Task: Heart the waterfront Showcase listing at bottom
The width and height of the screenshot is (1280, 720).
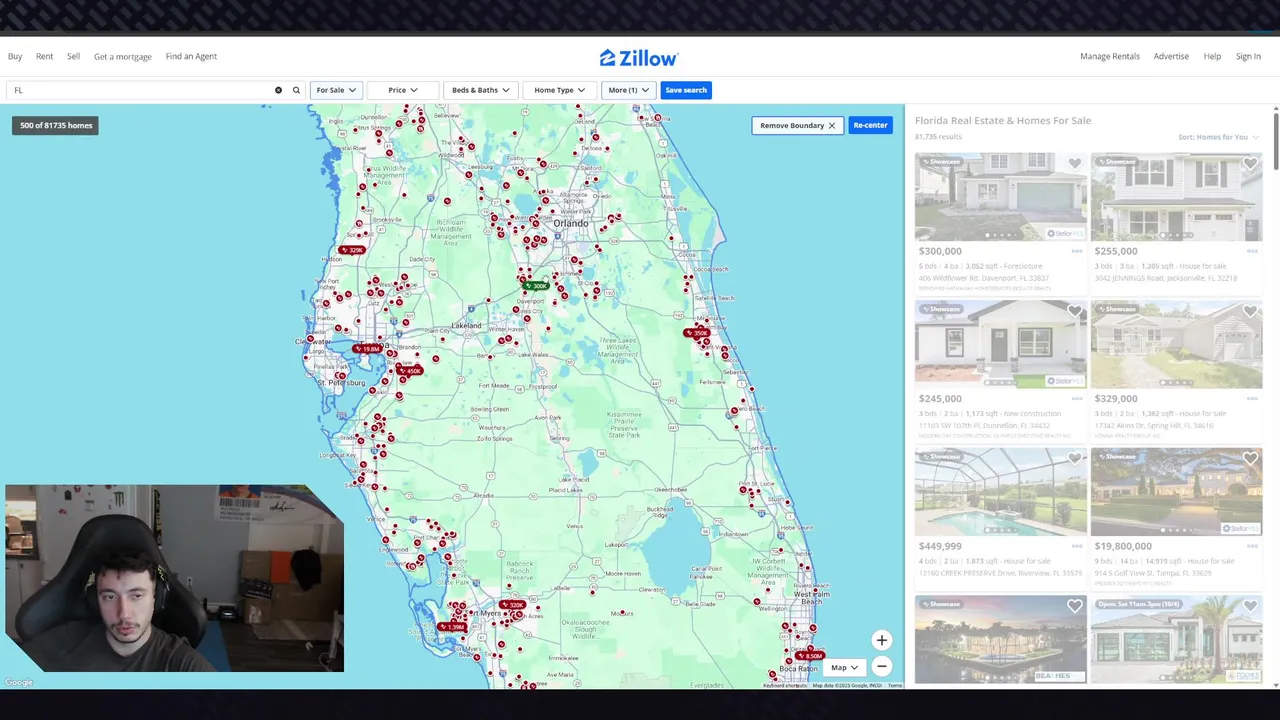Action: (x=1074, y=606)
